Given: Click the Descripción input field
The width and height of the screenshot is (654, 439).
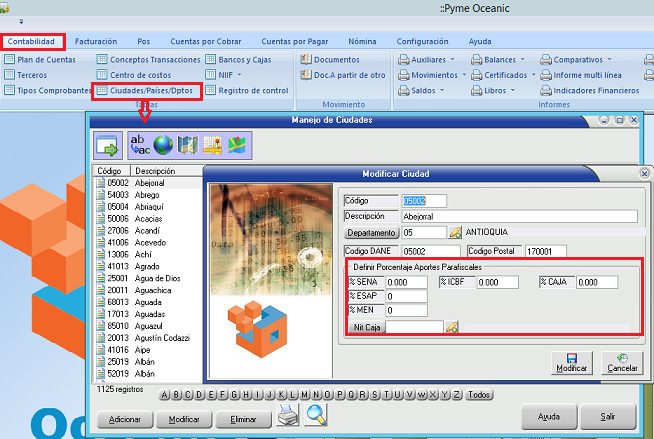Looking at the screenshot, I should (519, 216).
